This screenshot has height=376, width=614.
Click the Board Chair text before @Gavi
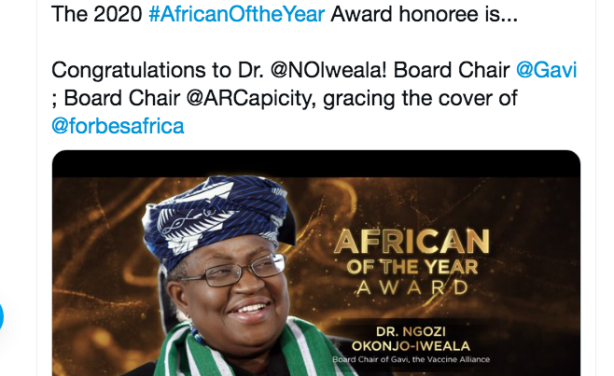coord(451,70)
